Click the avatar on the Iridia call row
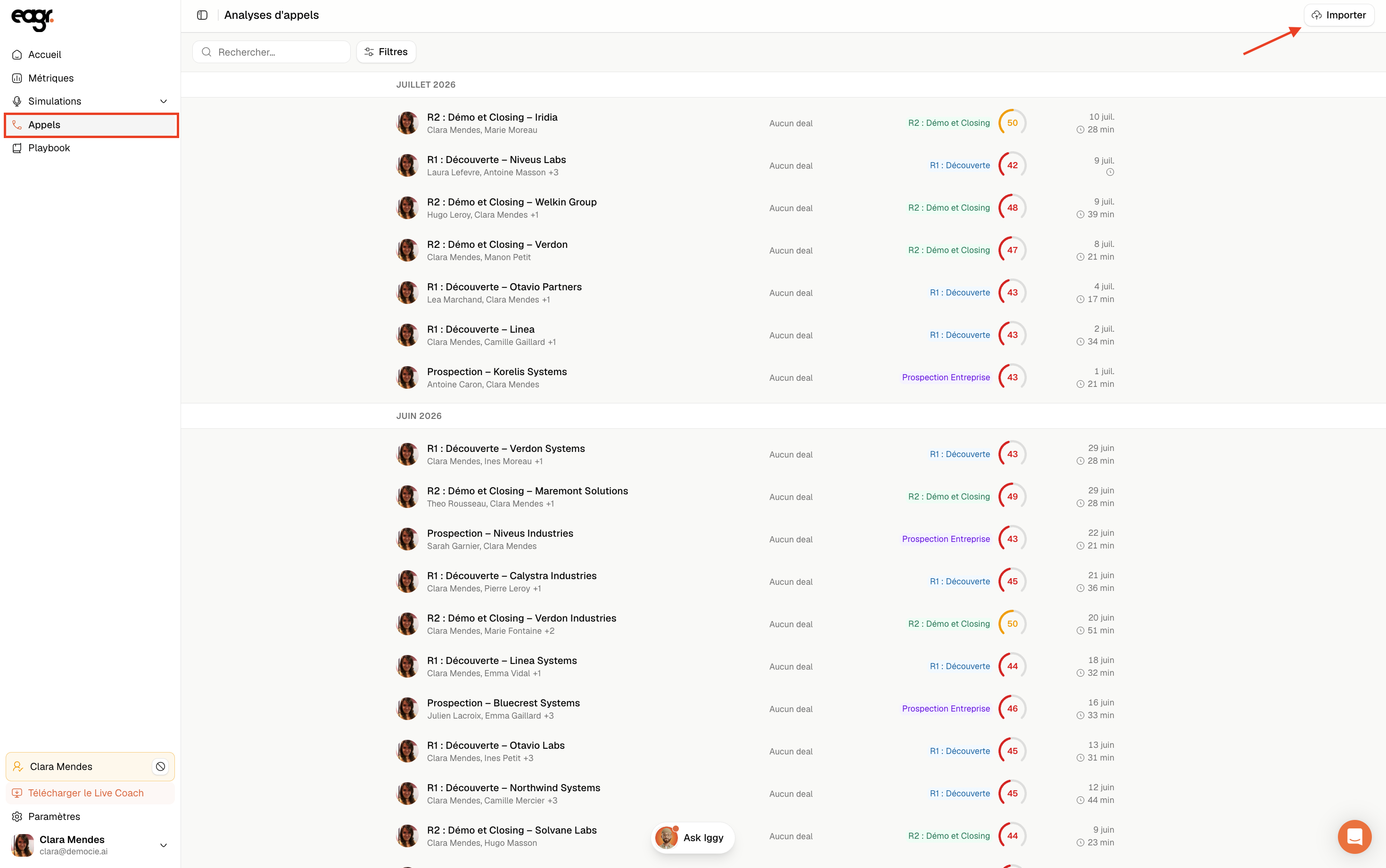 408,123
